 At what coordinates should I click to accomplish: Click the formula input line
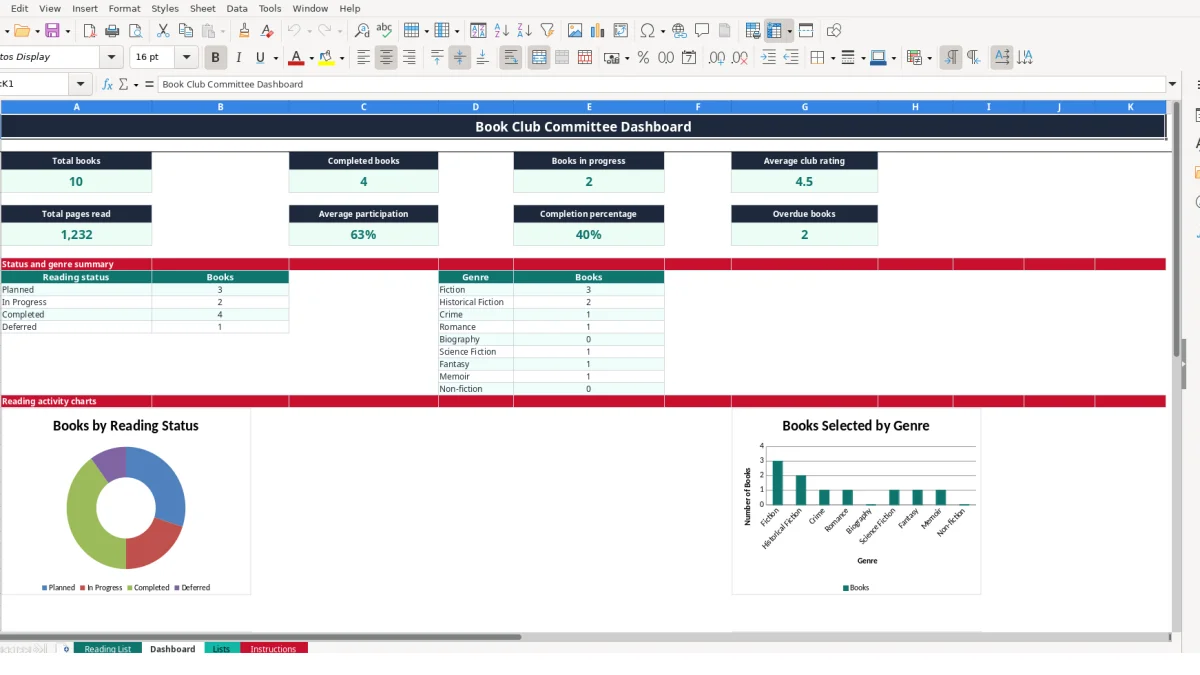tap(660, 84)
